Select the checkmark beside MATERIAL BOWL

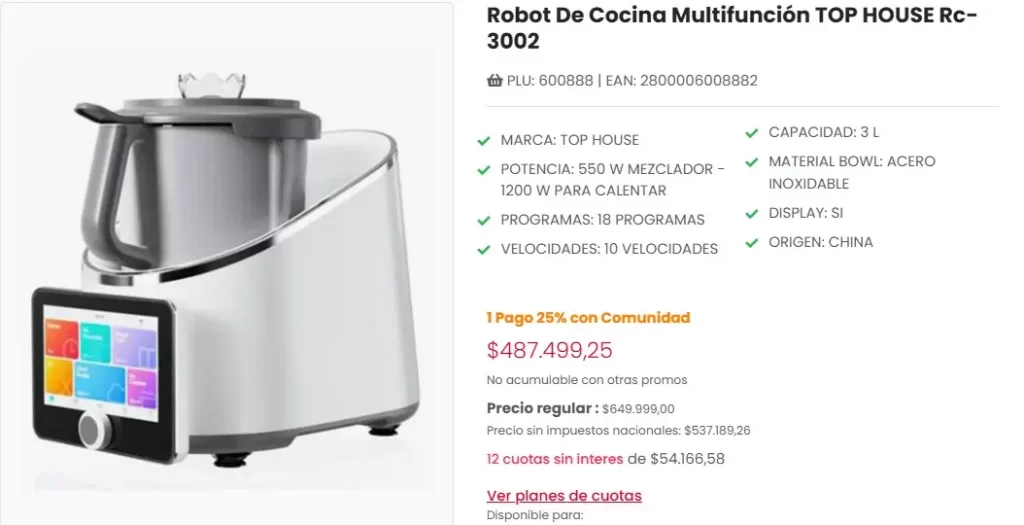click(x=751, y=162)
